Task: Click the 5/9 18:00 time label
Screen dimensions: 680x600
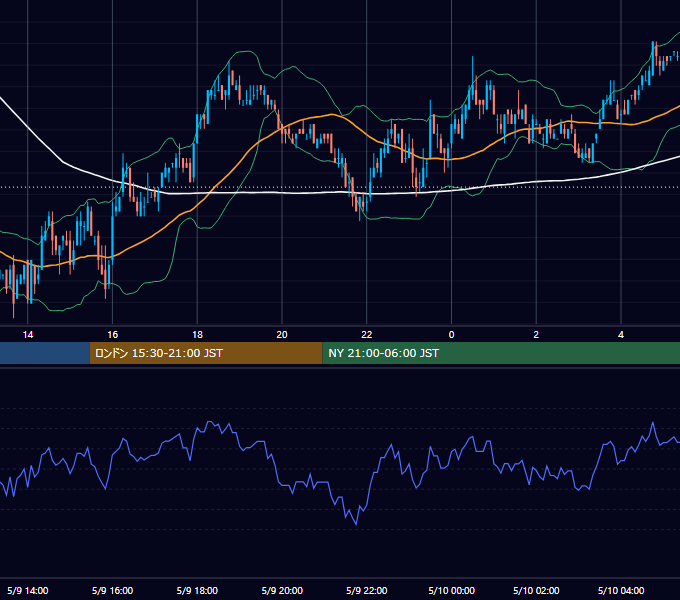Action: 197,590
